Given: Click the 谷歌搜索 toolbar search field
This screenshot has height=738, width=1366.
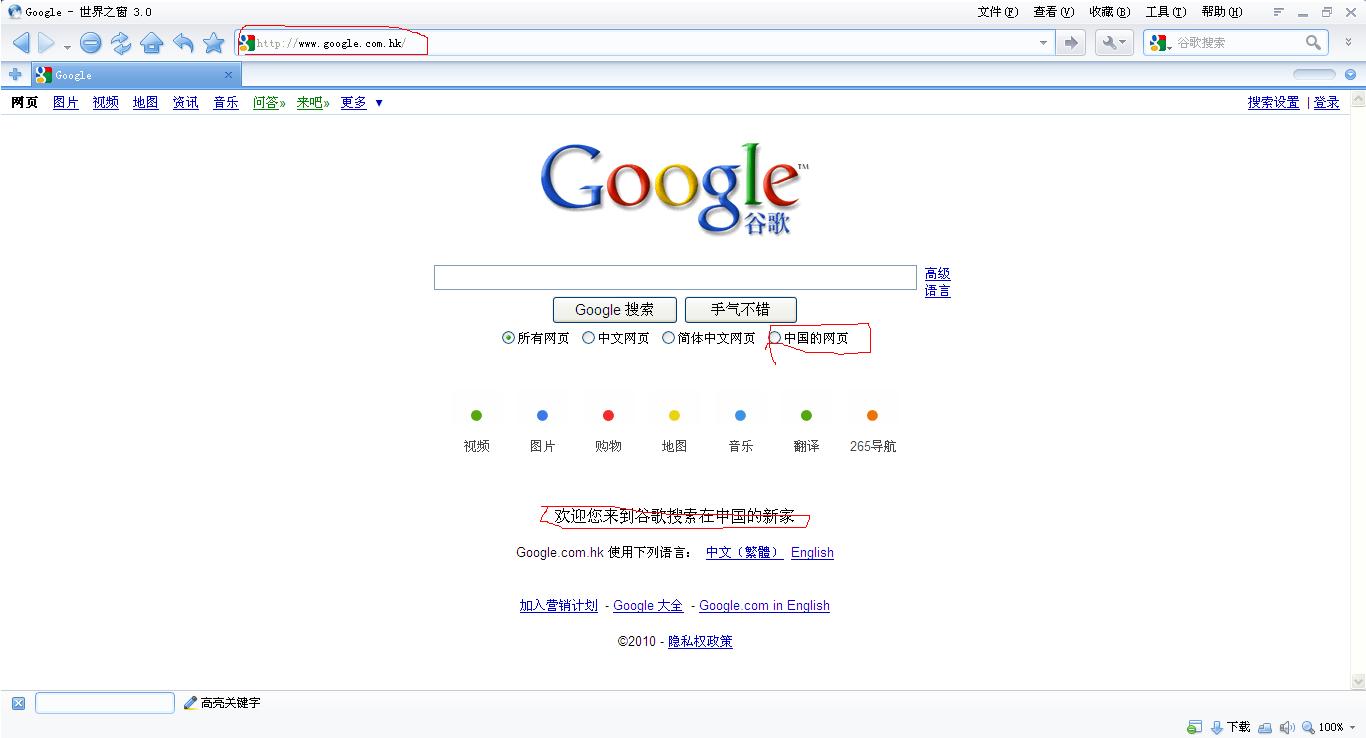Looking at the screenshot, I should pos(1238,43).
